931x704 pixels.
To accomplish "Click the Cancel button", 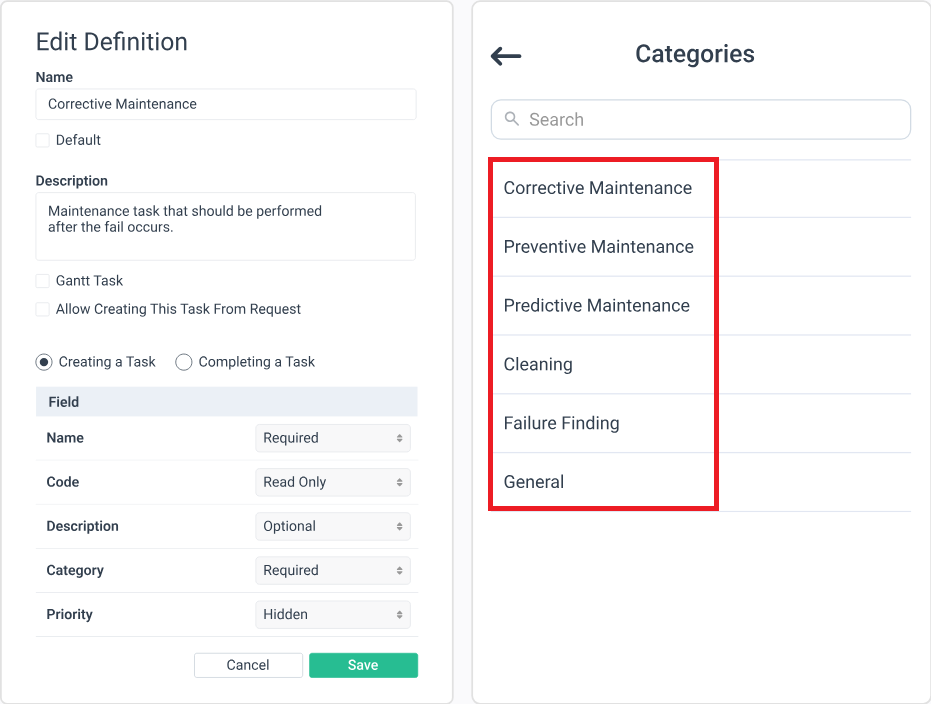I will 248,665.
